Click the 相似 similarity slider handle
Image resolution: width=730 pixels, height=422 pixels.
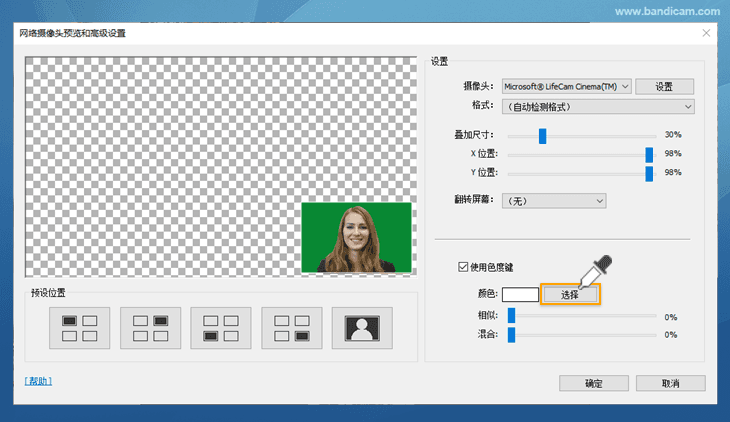point(511,316)
